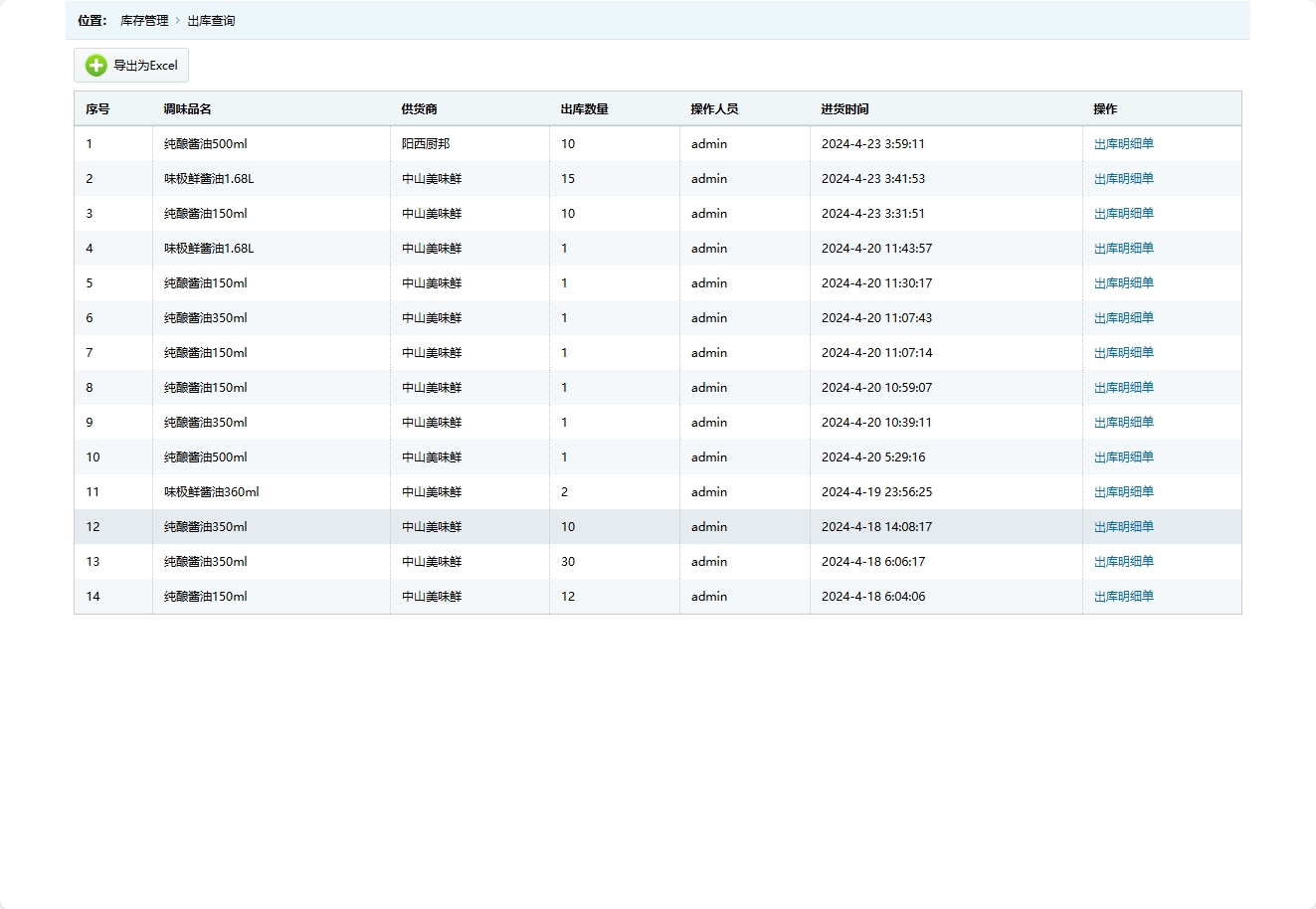View 出库明细单 for row 9
Viewport: 1316px width, 909px height.
1123,423
